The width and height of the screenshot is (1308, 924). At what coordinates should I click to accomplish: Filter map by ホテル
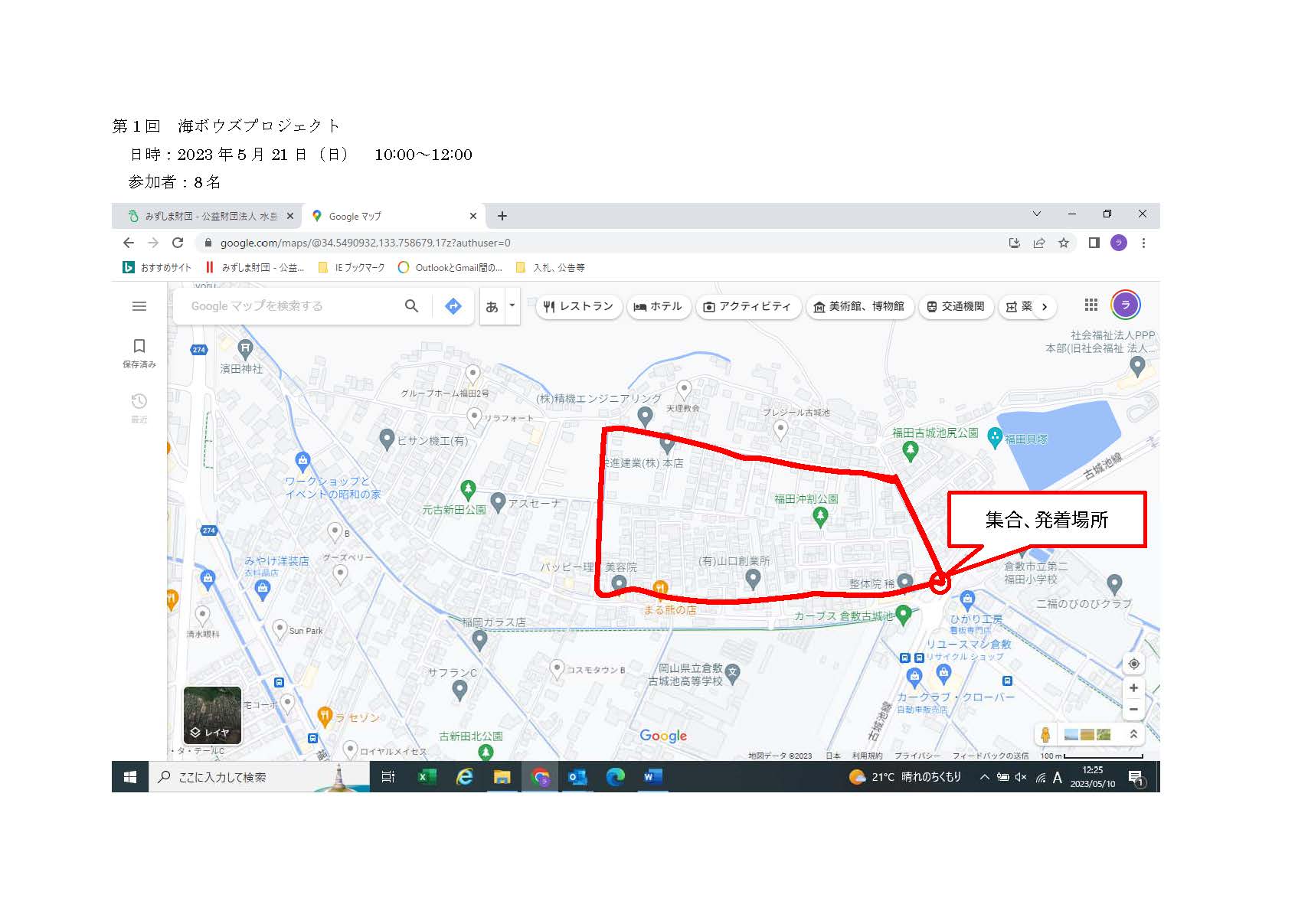click(658, 307)
